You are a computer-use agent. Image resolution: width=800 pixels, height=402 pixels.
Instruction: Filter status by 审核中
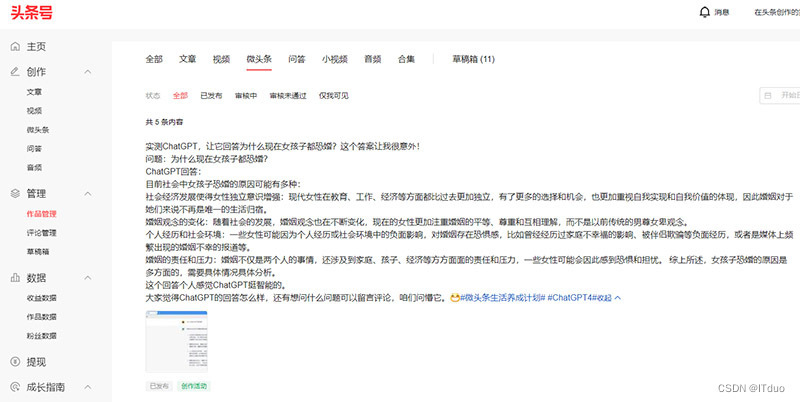[246, 95]
